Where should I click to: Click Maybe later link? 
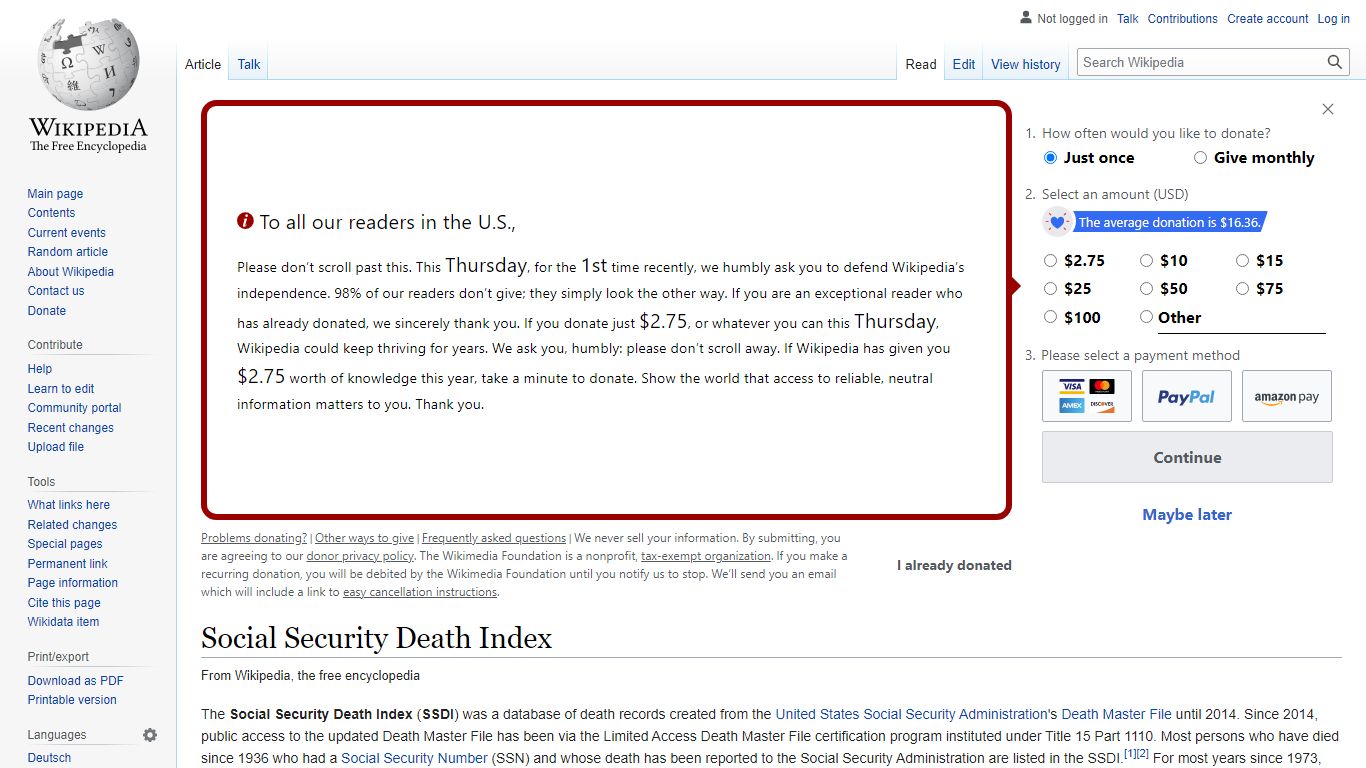[1187, 514]
